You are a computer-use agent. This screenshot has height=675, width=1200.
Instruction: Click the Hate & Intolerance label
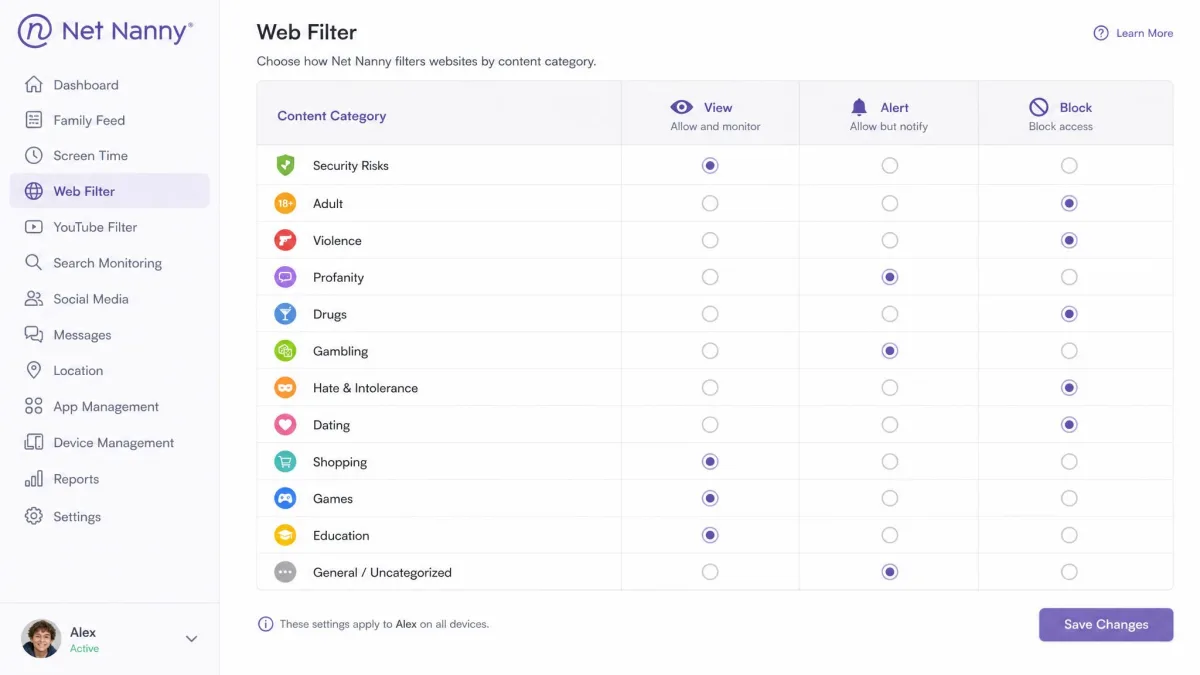click(365, 388)
